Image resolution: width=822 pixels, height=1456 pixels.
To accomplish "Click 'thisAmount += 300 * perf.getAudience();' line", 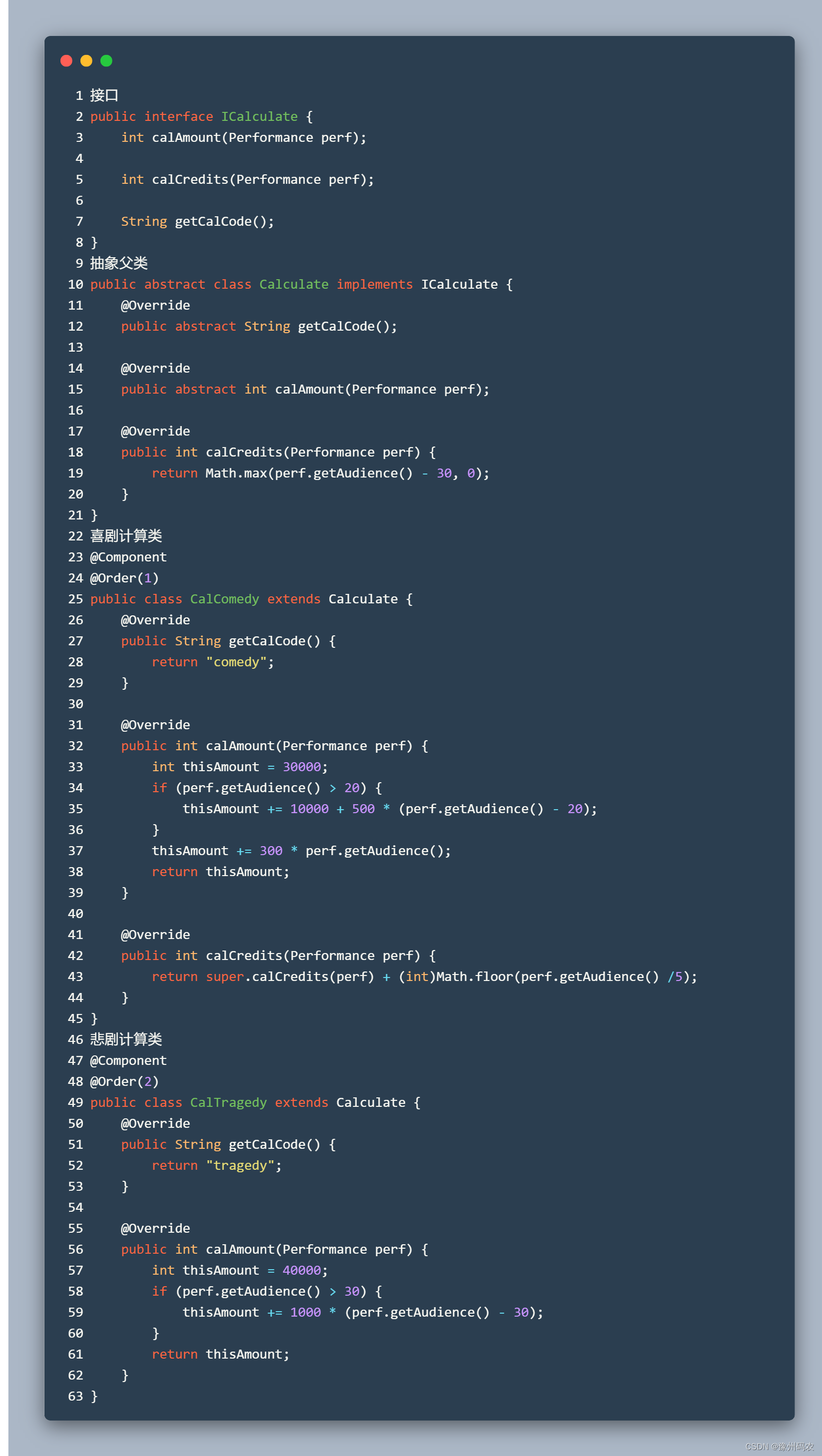I will (x=301, y=851).
